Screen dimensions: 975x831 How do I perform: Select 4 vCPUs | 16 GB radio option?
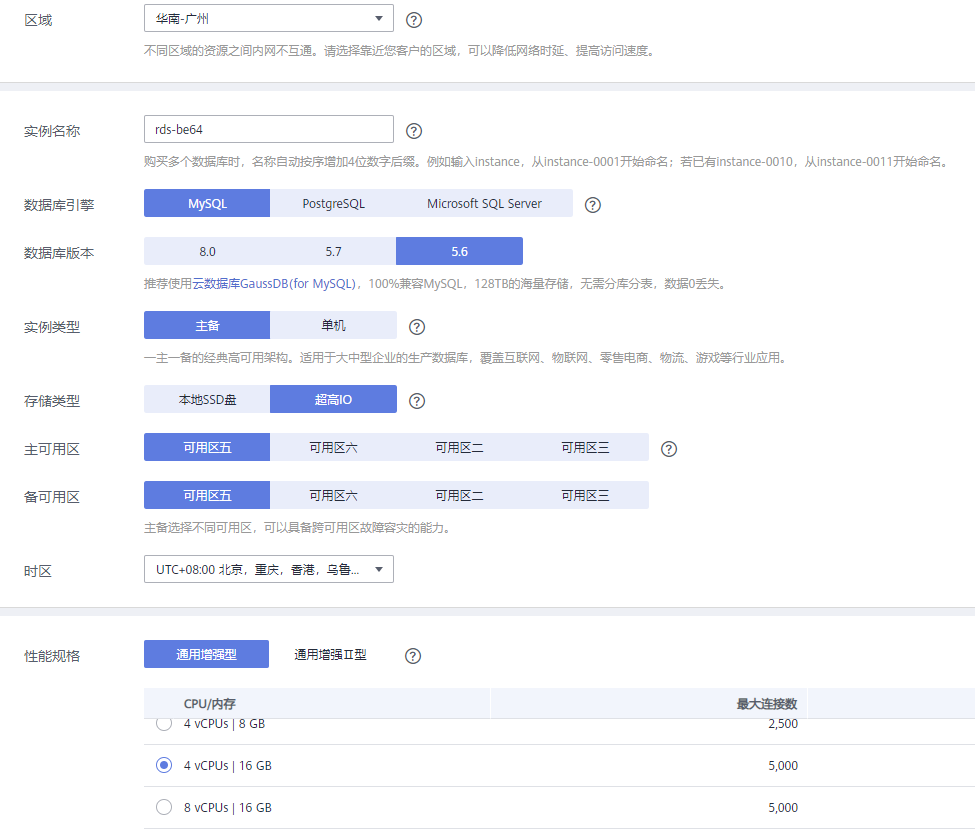pyautogui.click(x=164, y=765)
